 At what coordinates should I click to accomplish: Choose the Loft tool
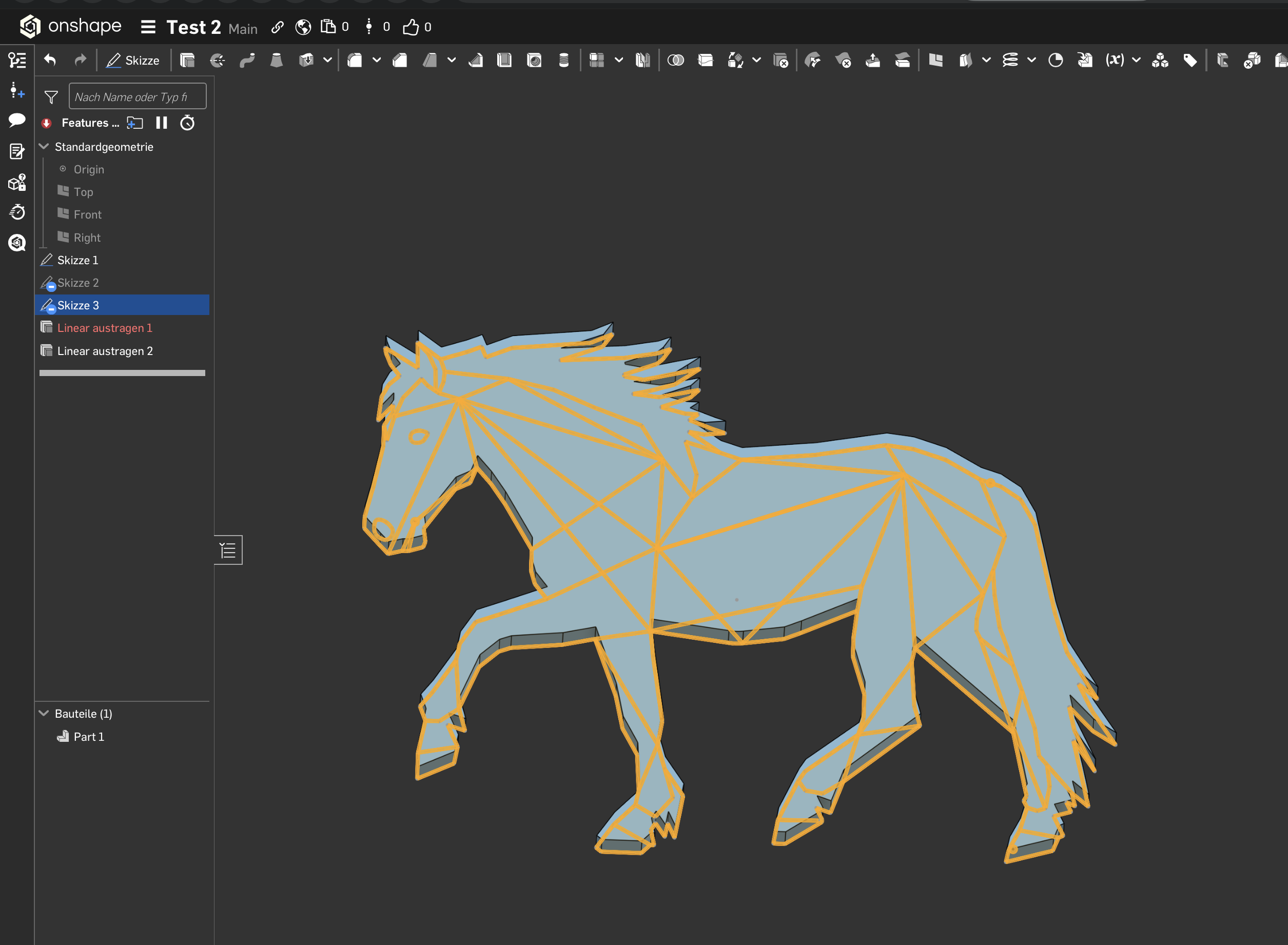pyautogui.click(x=277, y=60)
